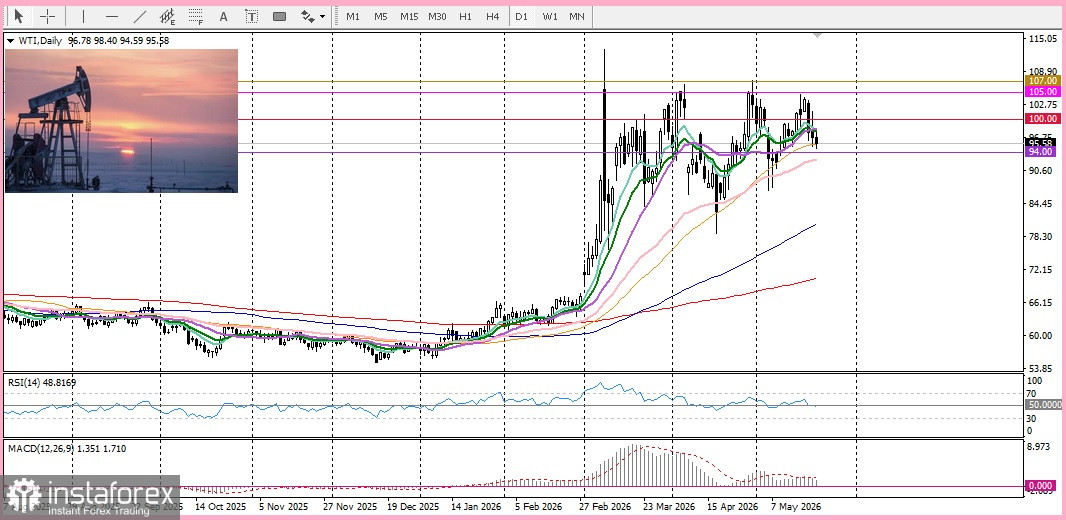Click the 78.30 price scale value

coord(1041,237)
